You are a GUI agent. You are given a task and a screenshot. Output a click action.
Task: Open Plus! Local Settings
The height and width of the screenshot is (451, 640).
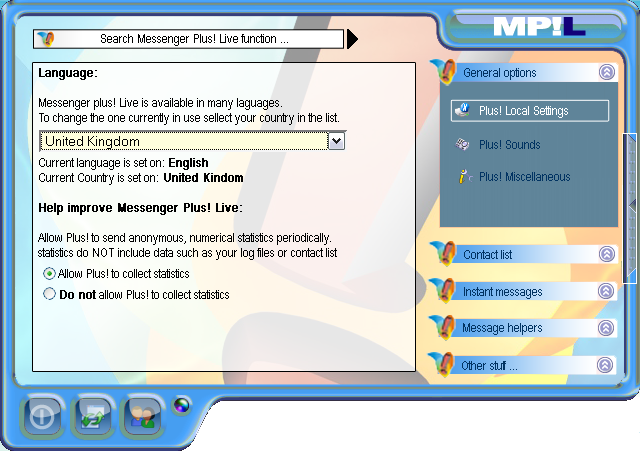529,111
